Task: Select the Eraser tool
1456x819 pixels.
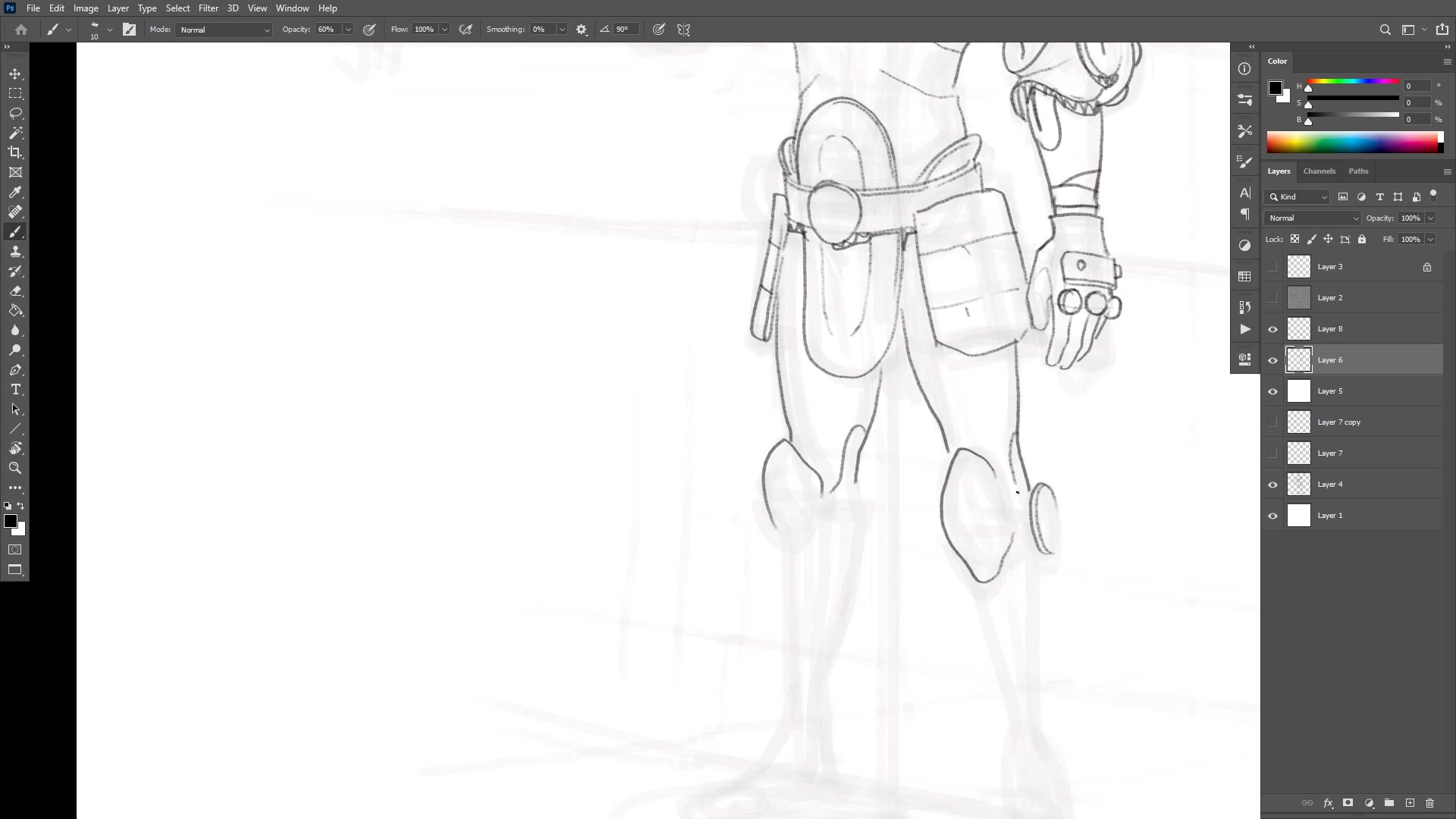Action: click(x=15, y=290)
